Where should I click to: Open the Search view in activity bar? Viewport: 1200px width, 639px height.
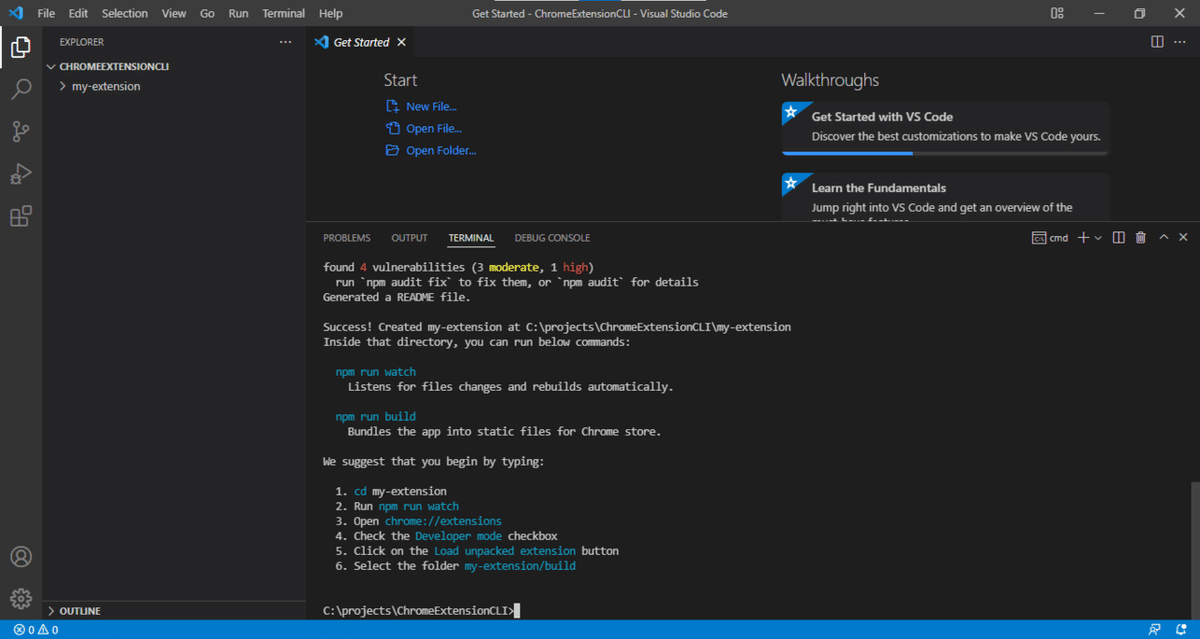point(20,89)
